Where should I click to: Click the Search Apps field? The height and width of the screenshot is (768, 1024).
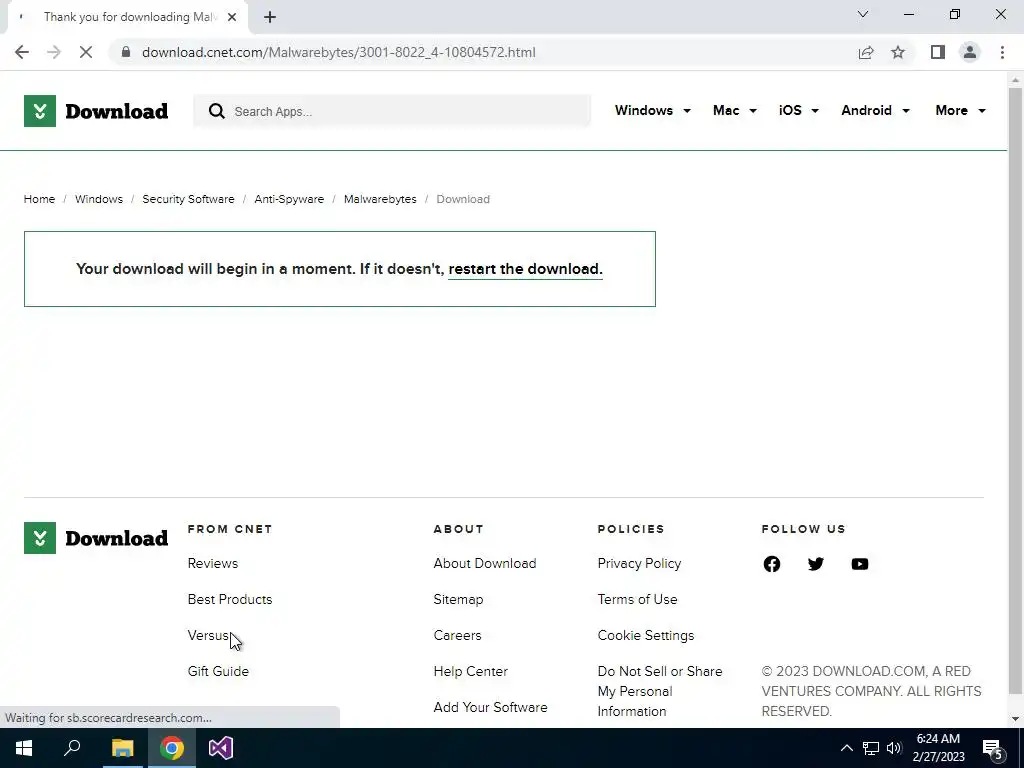tap(392, 111)
